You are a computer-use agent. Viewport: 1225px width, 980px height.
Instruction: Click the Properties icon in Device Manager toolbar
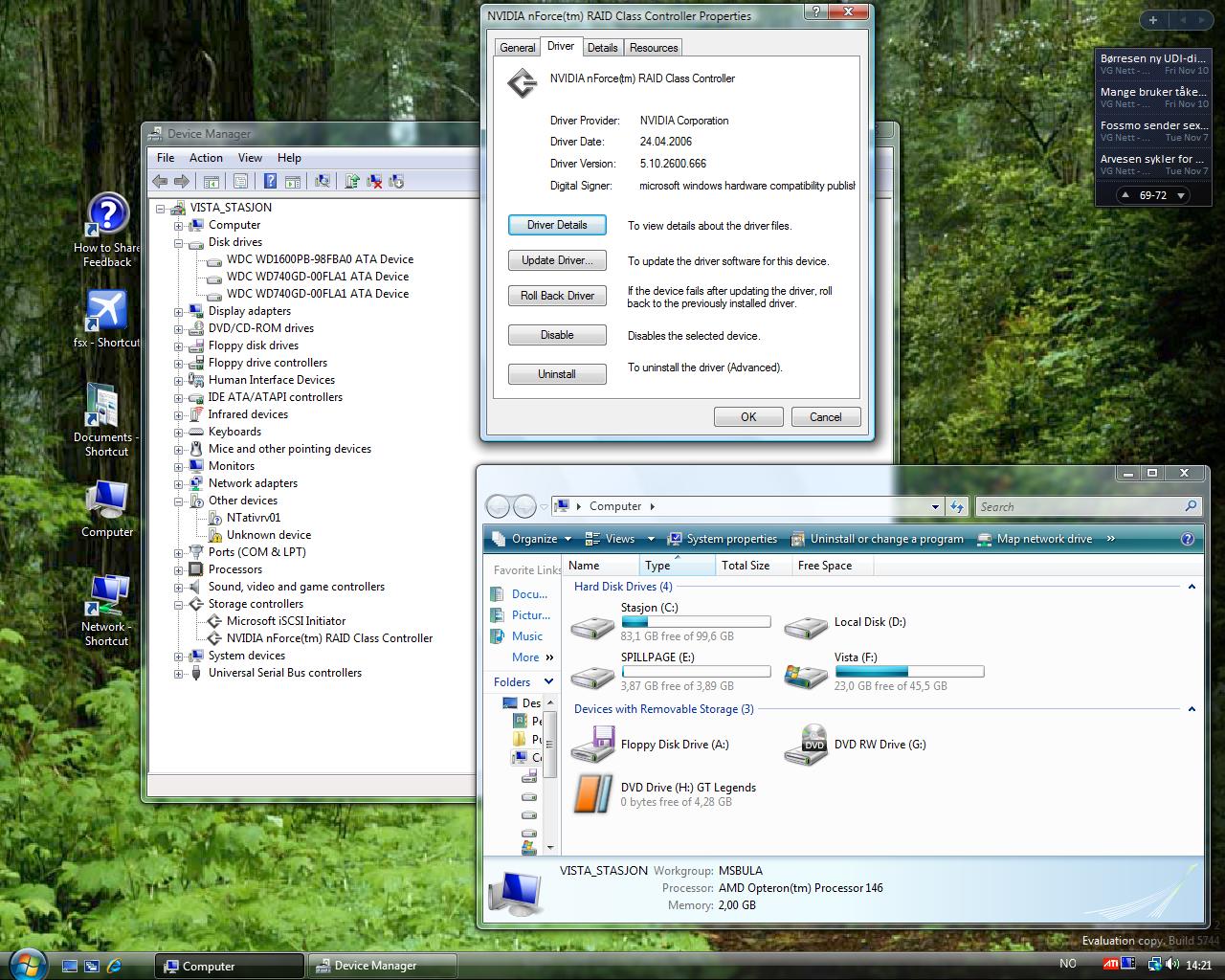coord(240,181)
